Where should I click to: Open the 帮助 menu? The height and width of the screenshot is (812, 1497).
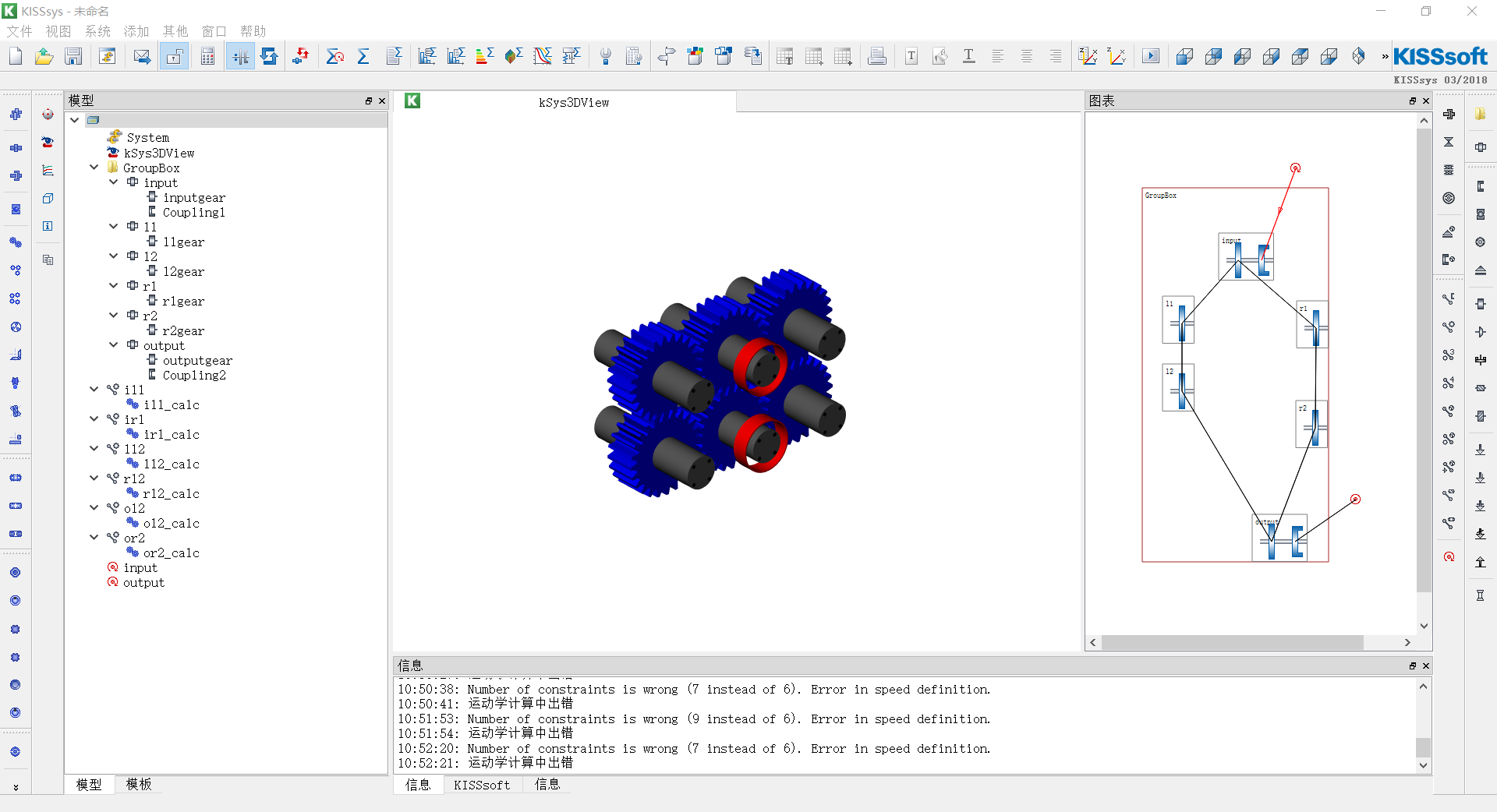253,31
